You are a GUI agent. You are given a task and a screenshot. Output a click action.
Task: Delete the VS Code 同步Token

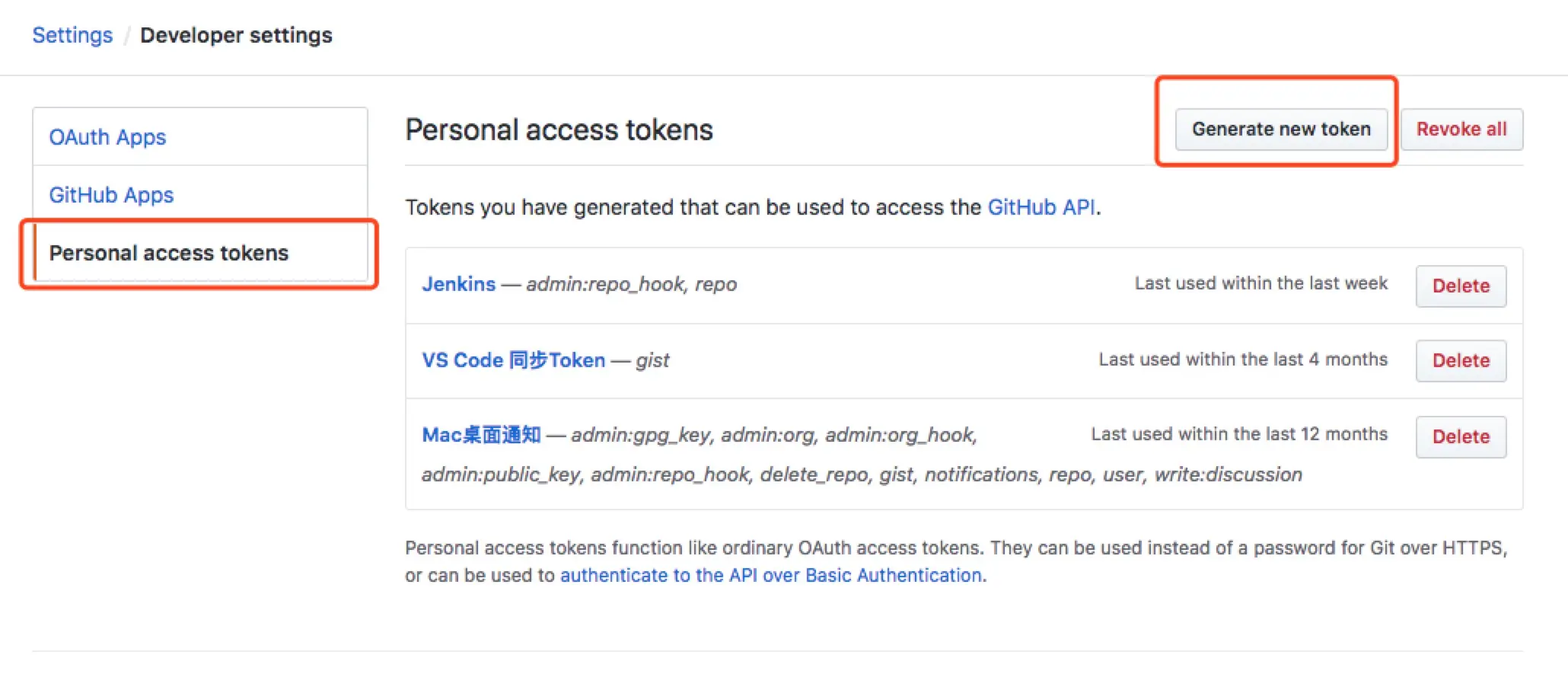pyautogui.click(x=1460, y=360)
